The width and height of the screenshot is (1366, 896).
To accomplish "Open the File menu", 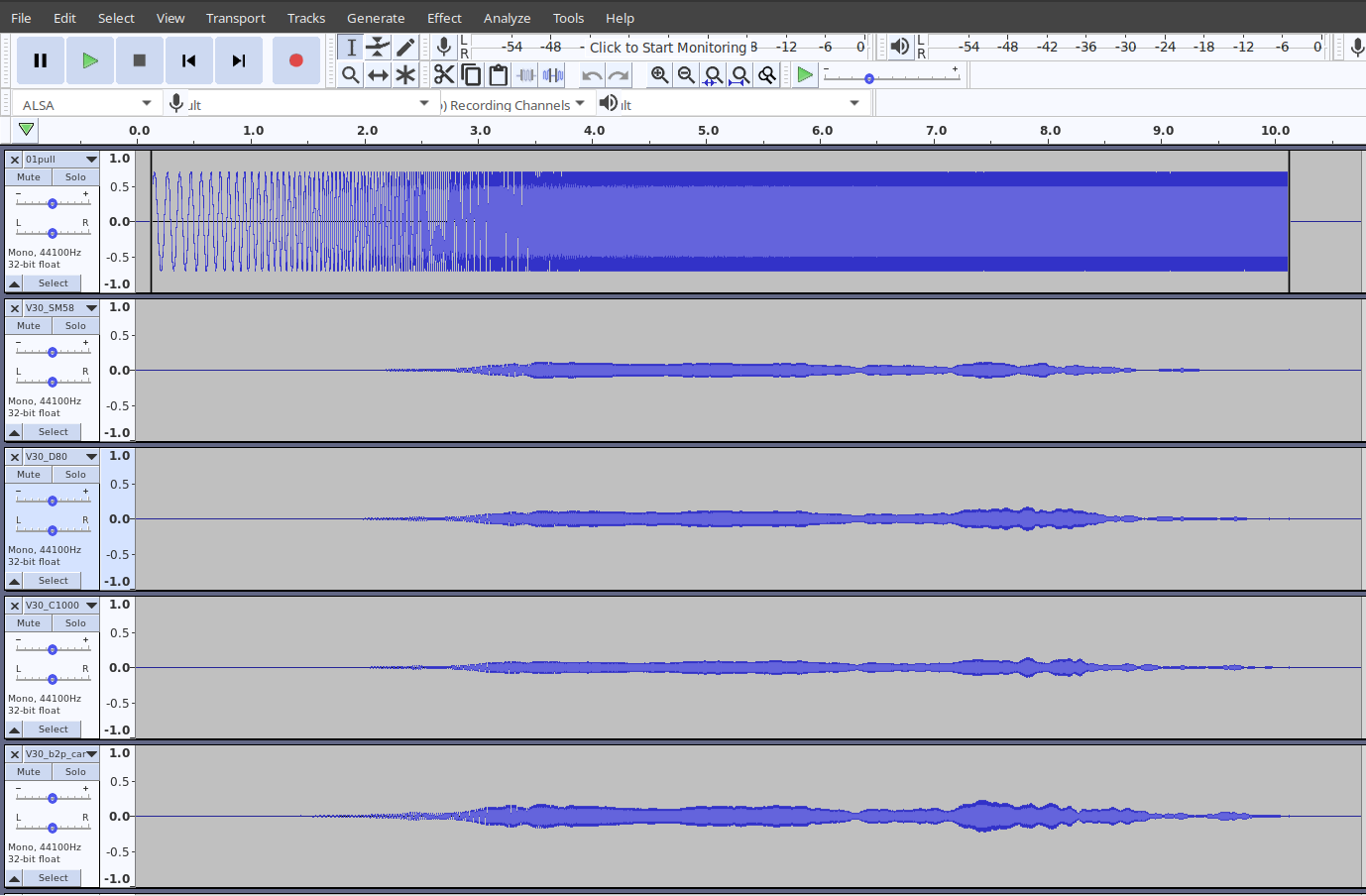I will (x=21, y=18).
